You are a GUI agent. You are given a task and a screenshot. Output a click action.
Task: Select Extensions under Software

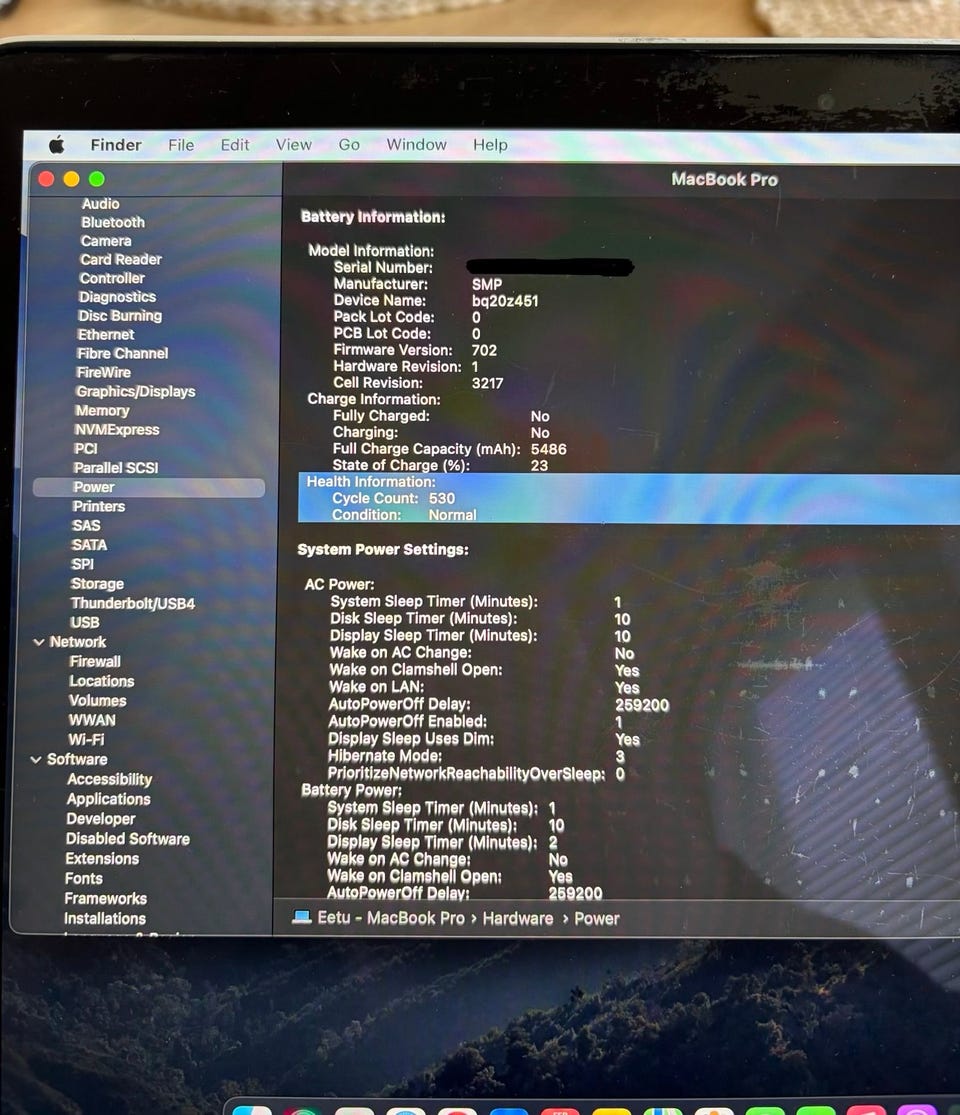coord(102,859)
